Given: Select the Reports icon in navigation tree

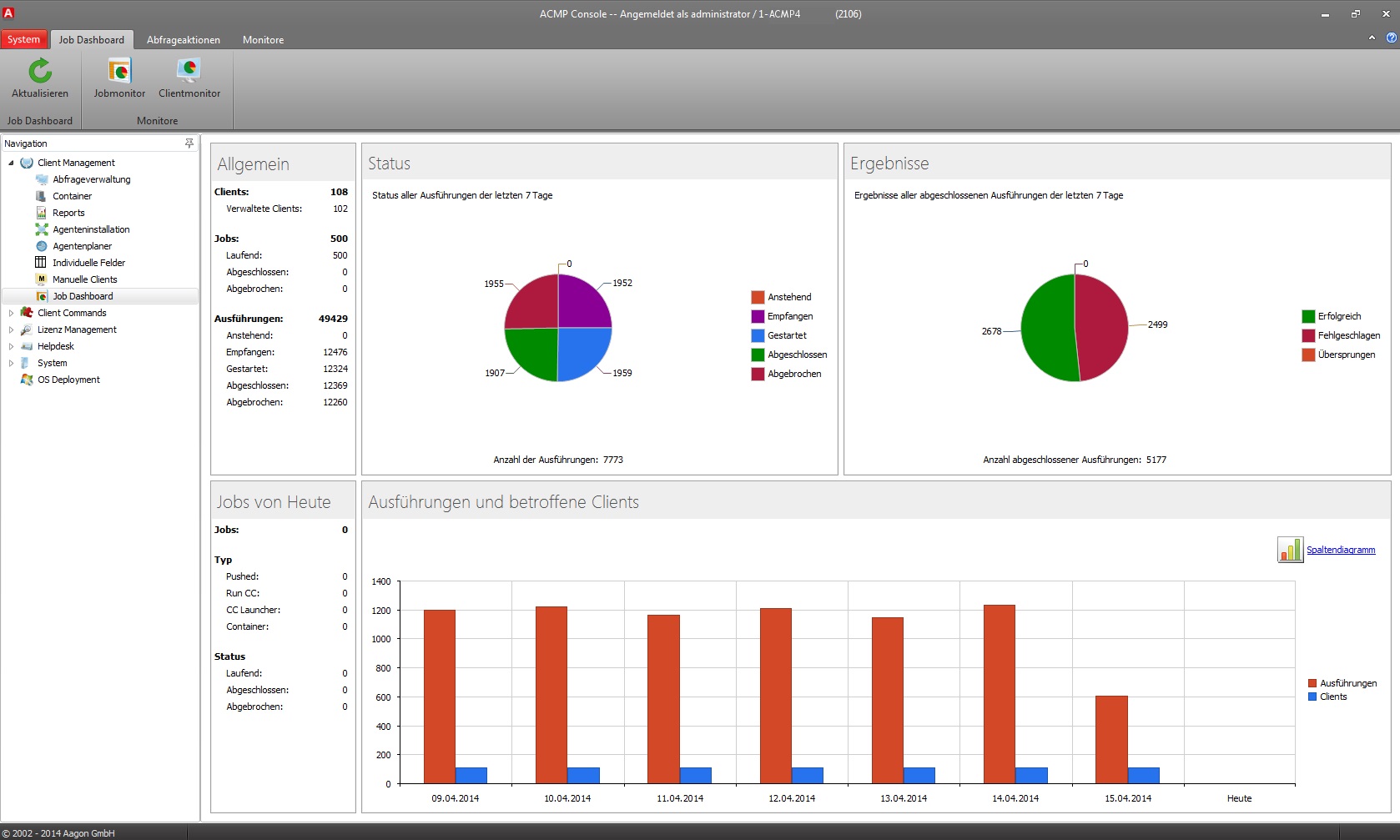Looking at the screenshot, I should tap(42, 213).
